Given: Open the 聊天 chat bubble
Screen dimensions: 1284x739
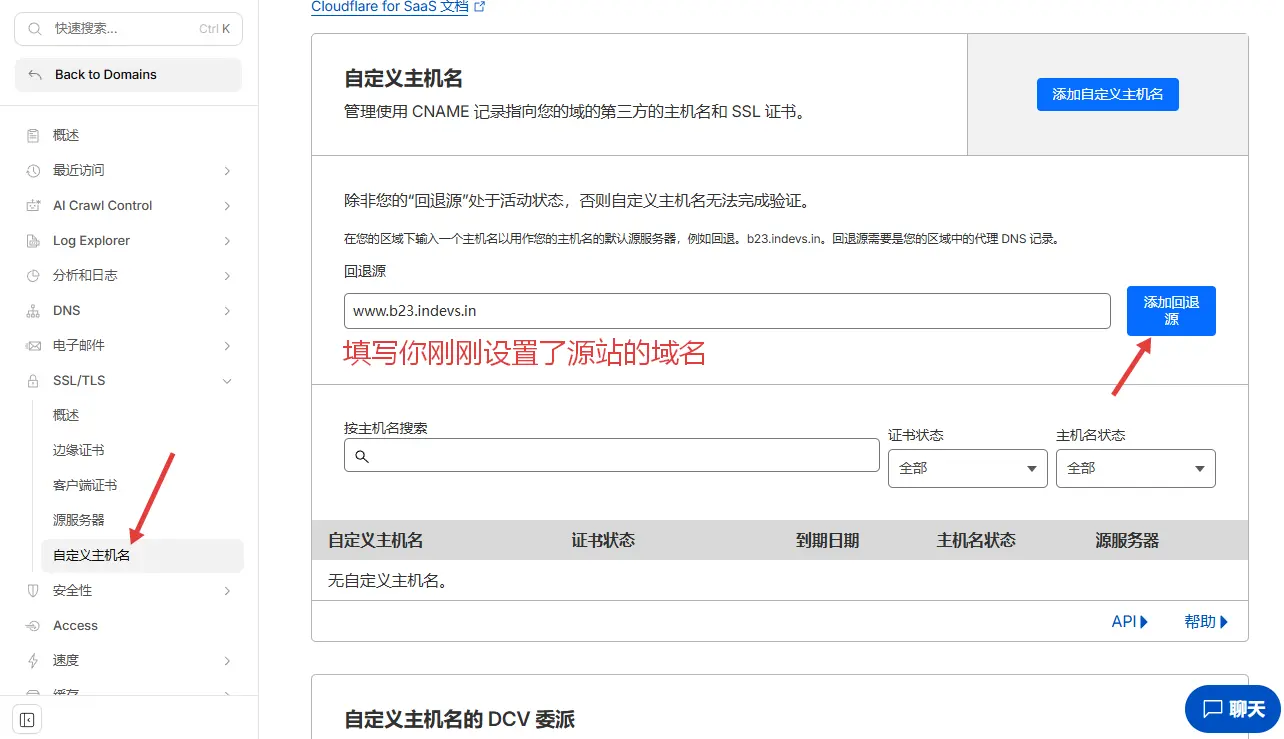Looking at the screenshot, I should point(1233,709).
